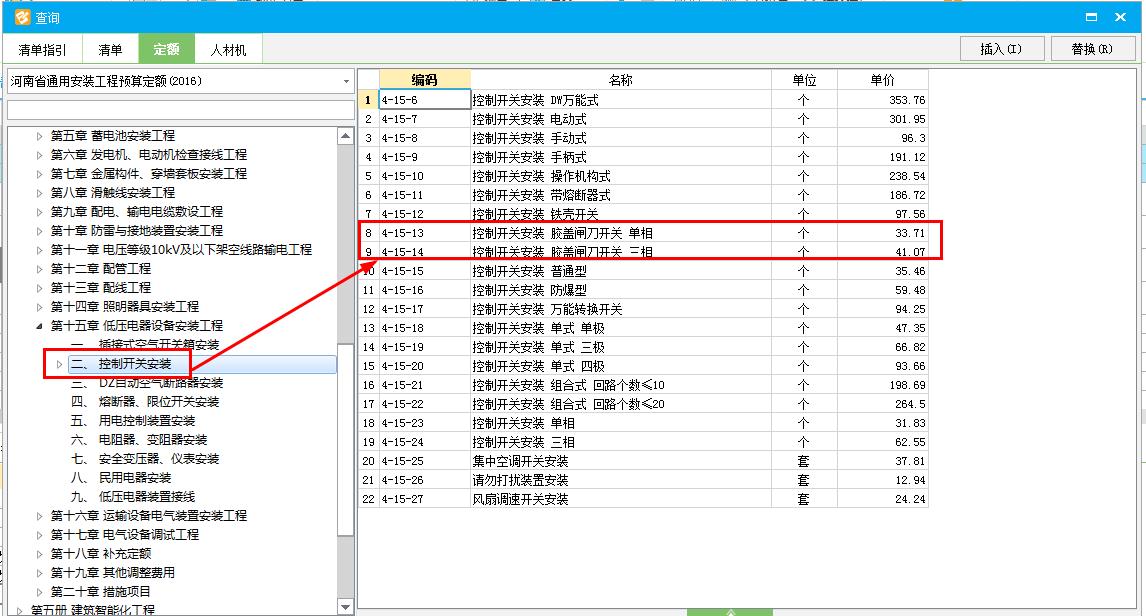The image size is (1146, 616).
Task: Select row 集中空调开关安装
Action: pos(643,461)
